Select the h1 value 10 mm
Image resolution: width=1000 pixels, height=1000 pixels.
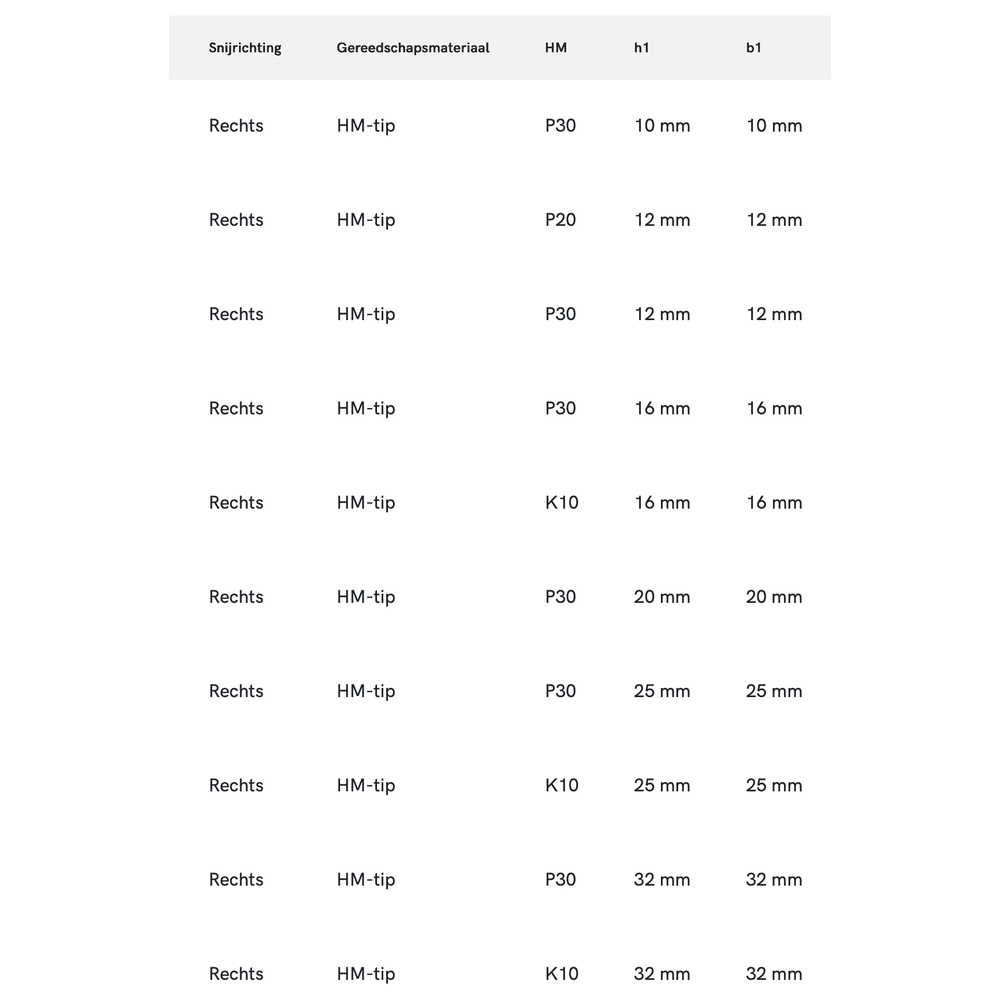[x=662, y=126]
